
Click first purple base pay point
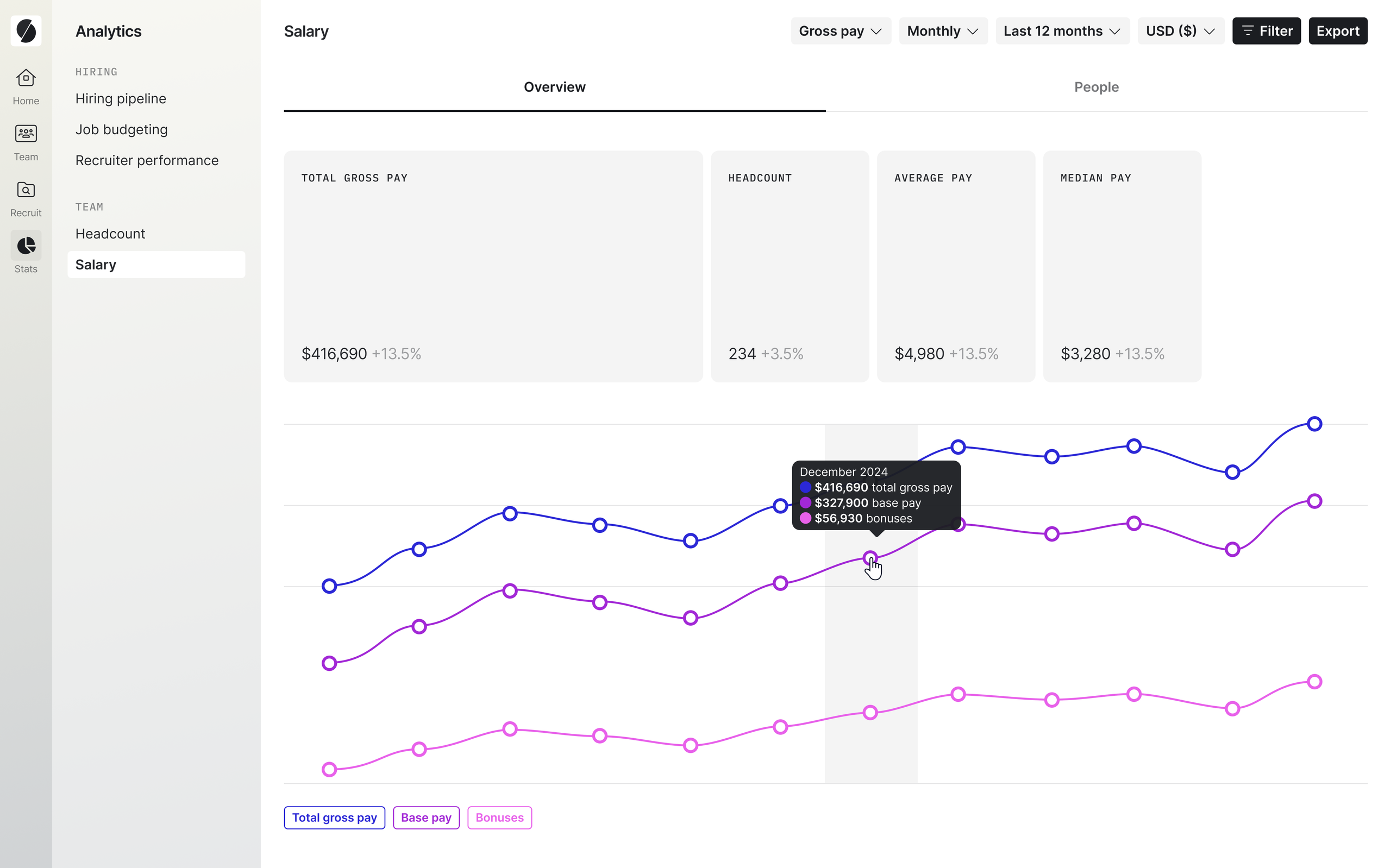coord(329,664)
